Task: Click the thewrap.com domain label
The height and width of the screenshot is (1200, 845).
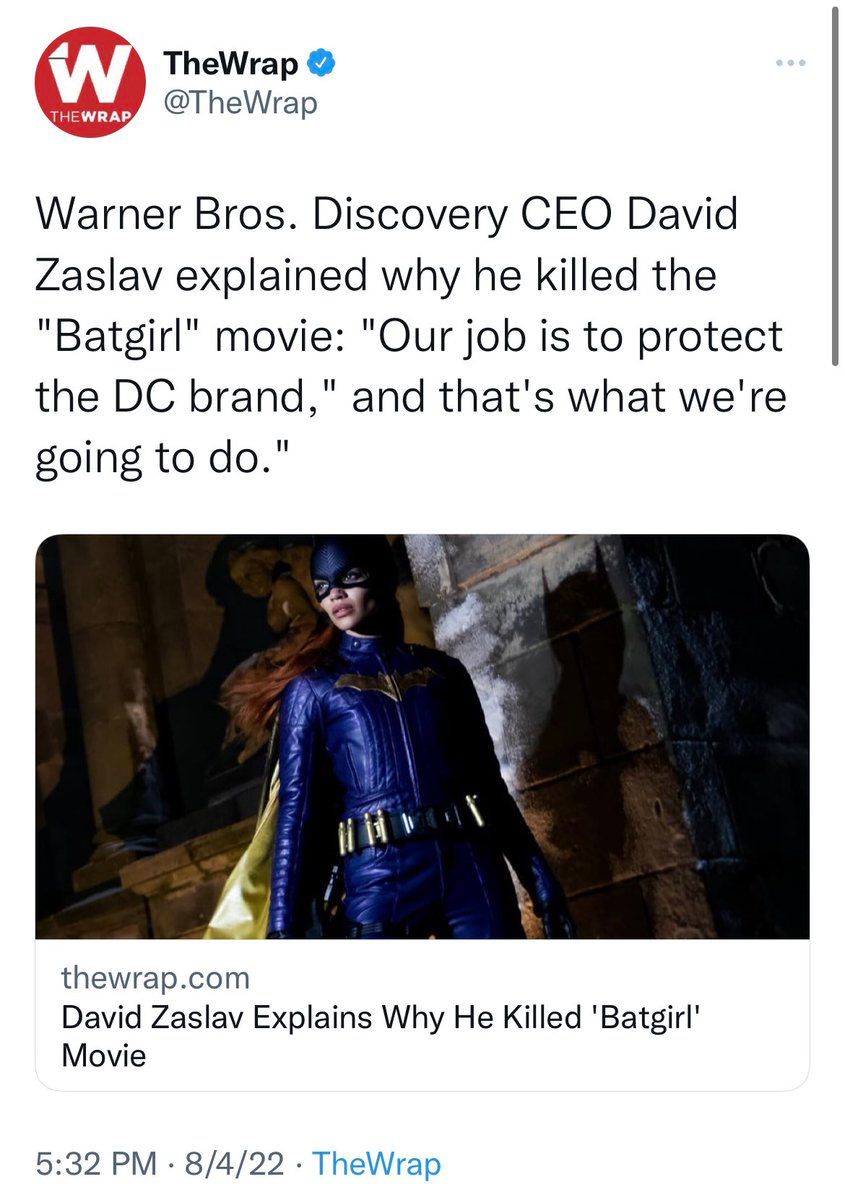Action: click(155, 976)
